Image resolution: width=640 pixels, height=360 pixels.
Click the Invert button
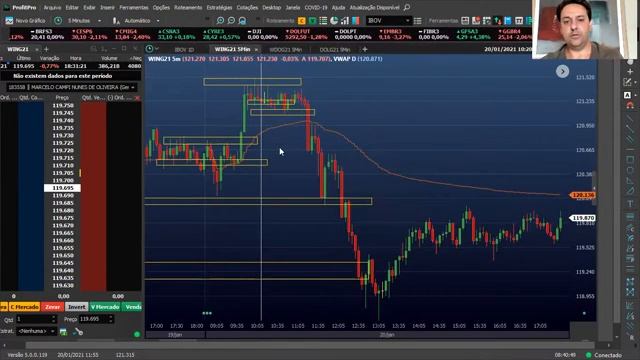click(x=76, y=307)
